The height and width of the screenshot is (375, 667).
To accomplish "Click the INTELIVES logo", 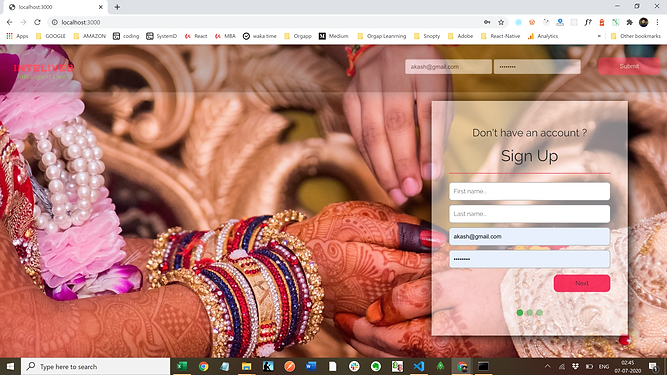I will tap(43, 71).
